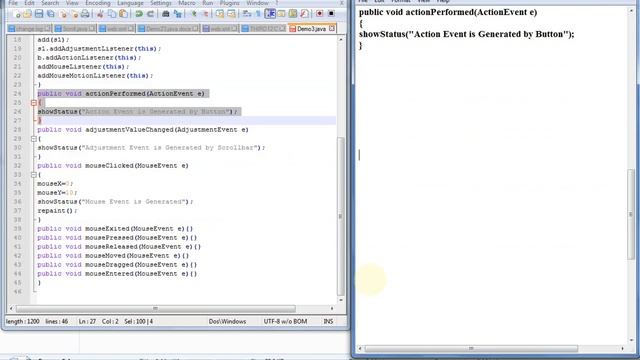This screenshot has width=640, height=360.
Task: Click the Paste clipboard icon
Action: tap(123, 14)
